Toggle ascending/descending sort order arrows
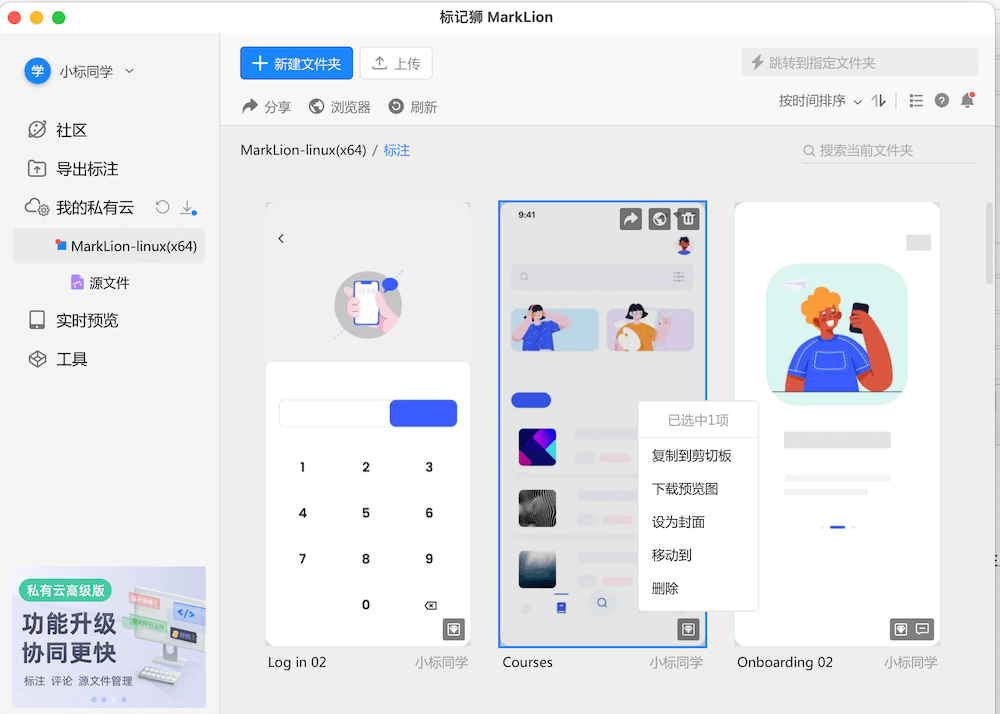Screen dimensions: 1000x714 [879, 100]
